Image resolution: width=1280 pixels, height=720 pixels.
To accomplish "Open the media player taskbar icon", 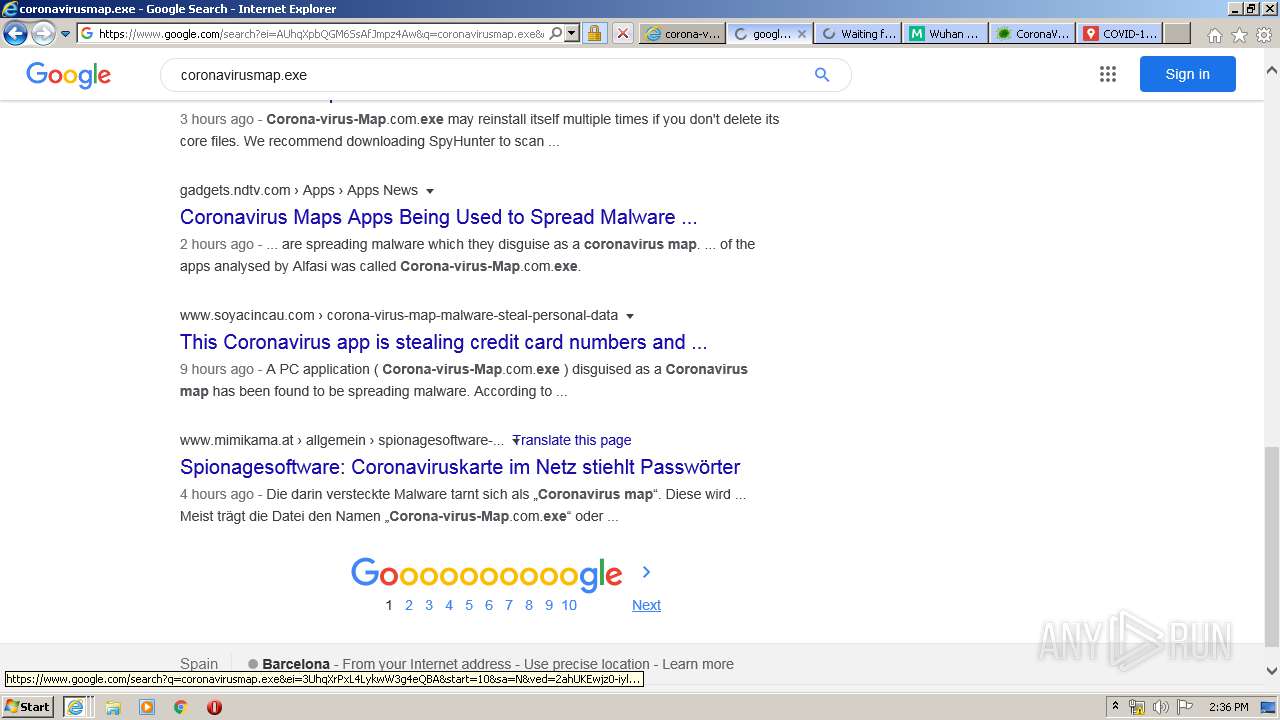I will click(x=147, y=707).
